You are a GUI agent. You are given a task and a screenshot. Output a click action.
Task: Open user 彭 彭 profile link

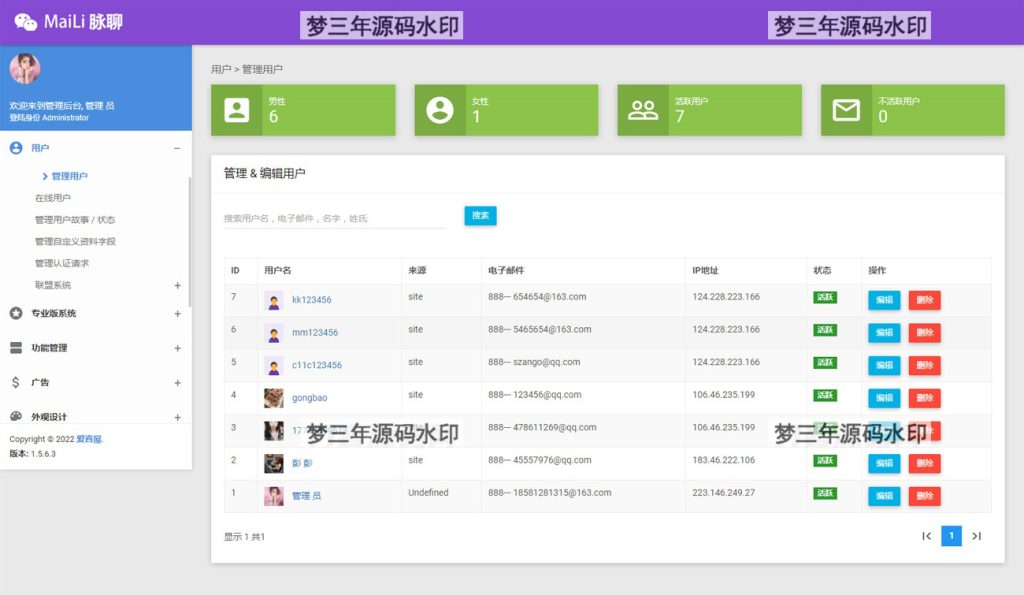302,463
